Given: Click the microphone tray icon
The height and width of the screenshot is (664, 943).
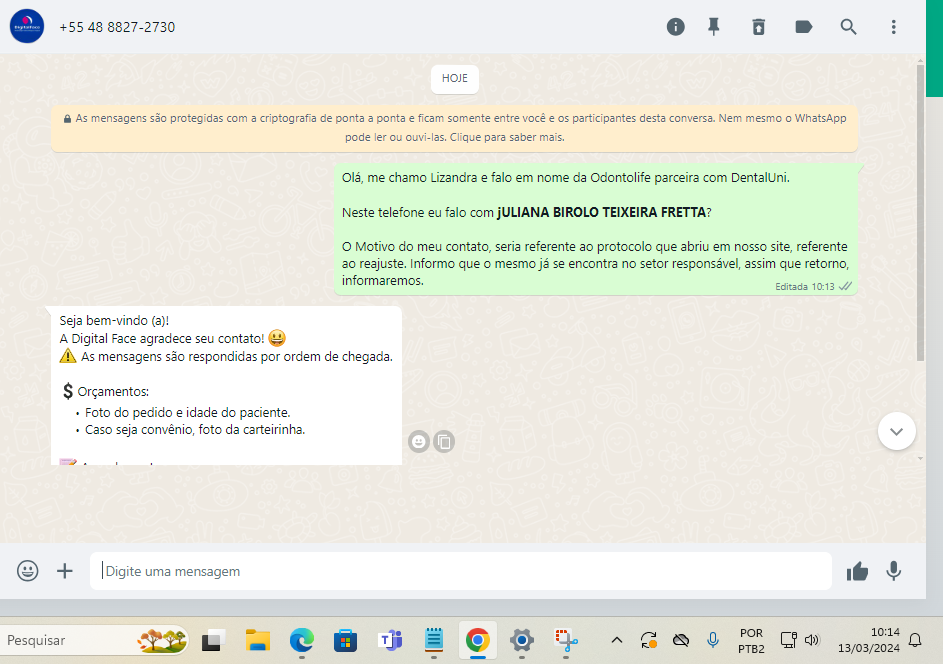Looking at the screenshot, I should point(713,641).
